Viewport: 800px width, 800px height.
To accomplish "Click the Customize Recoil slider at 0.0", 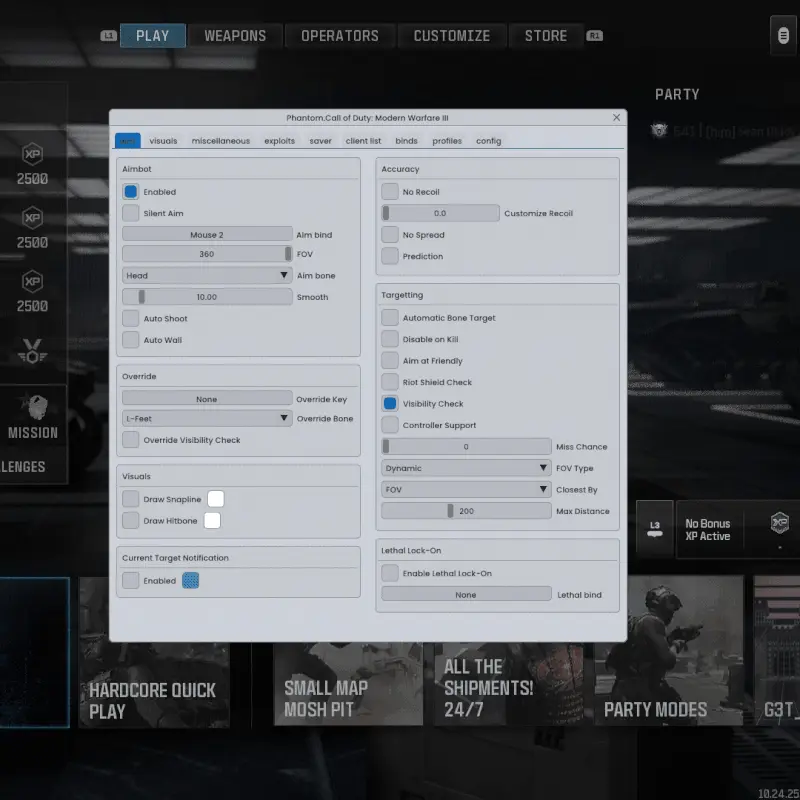I will point(440,213).
